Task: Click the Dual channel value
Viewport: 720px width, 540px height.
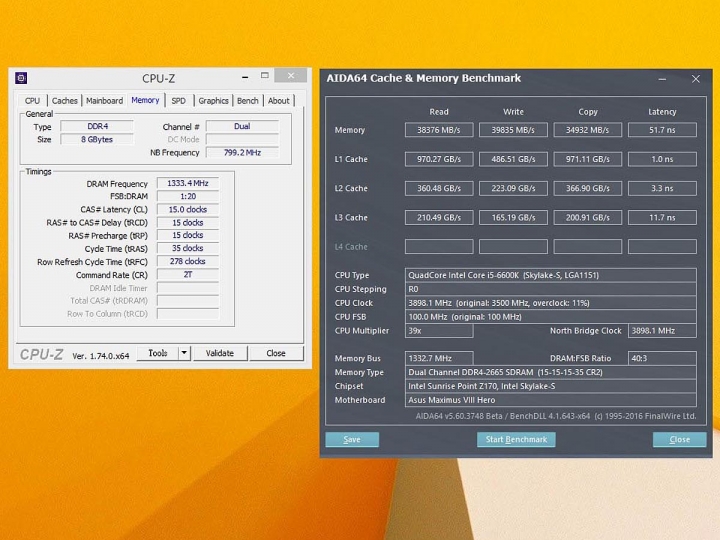Action: point(242,126)
